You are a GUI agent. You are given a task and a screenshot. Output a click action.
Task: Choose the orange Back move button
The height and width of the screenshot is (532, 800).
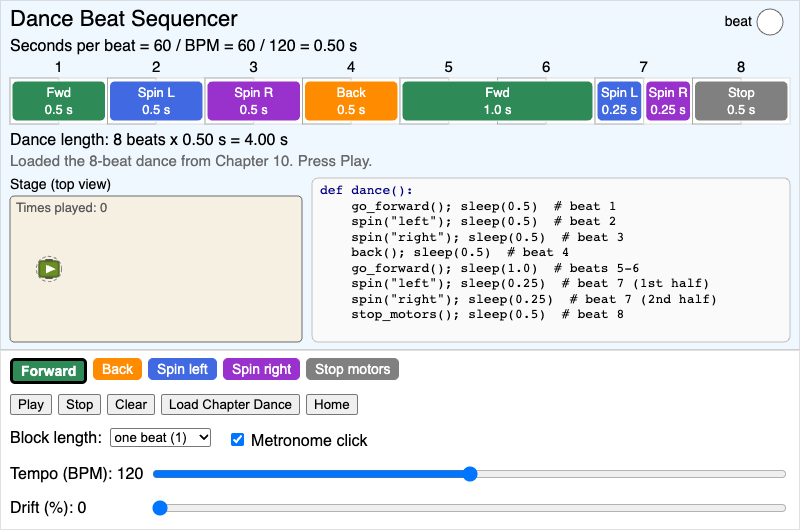117,369
